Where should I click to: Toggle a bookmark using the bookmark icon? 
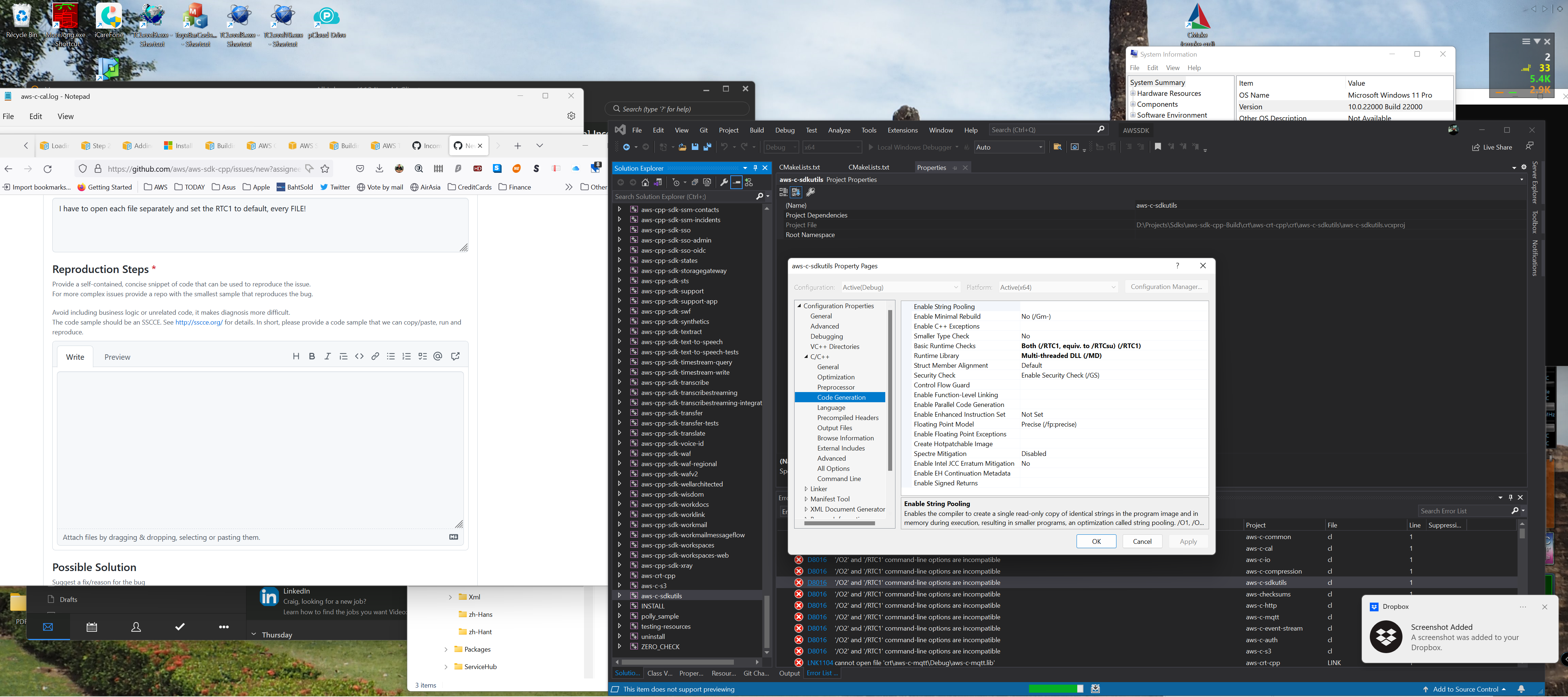[x=1157, y=147]
